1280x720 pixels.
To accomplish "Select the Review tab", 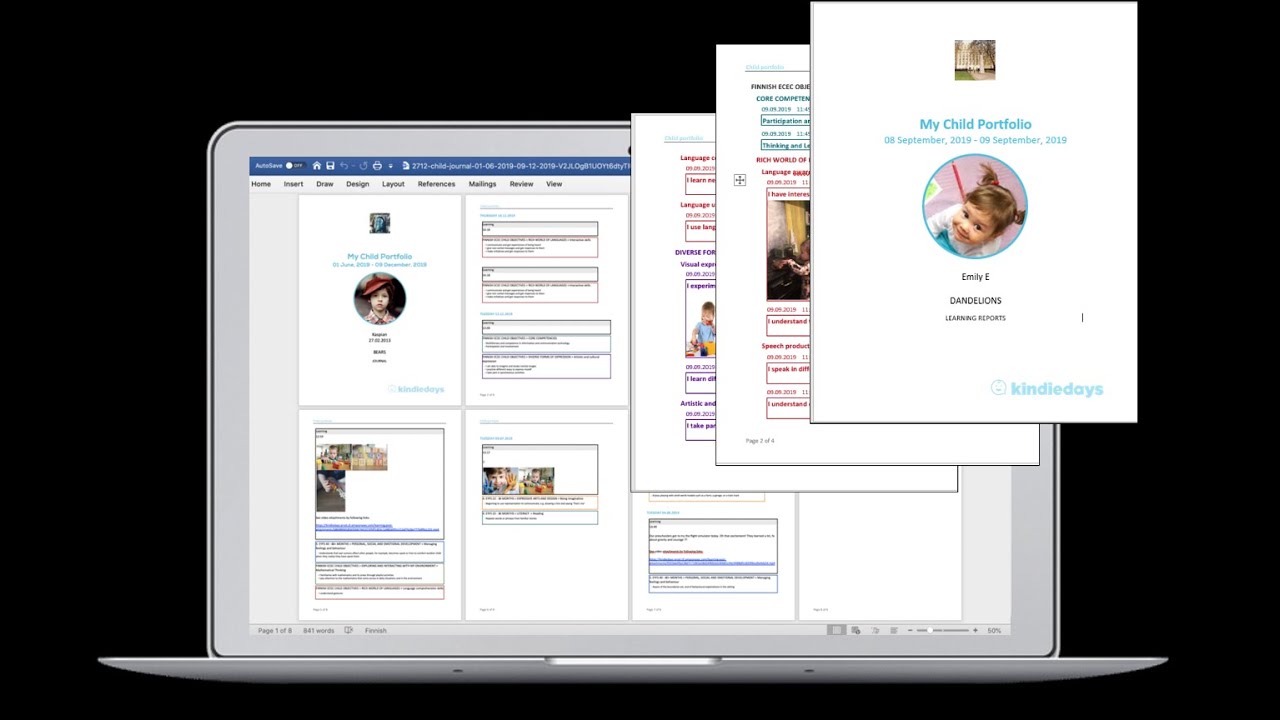I will coord(521,184).
